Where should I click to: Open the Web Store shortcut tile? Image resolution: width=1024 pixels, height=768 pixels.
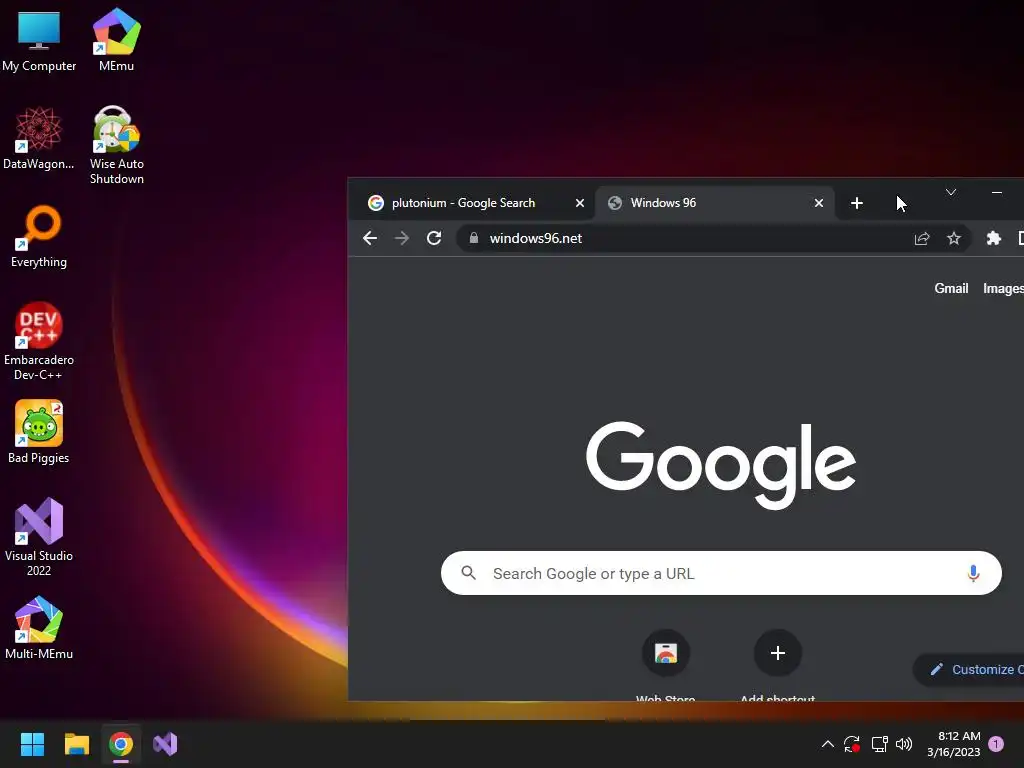tap(665, 665)
